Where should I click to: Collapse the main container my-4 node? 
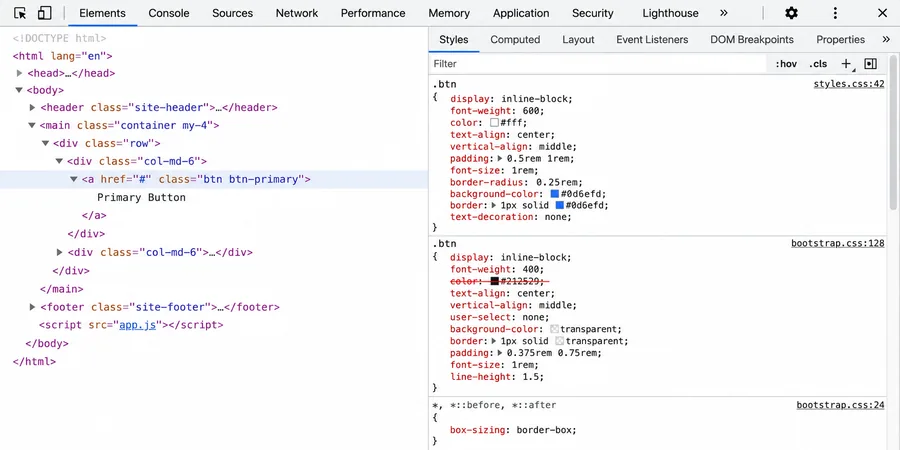pyautogui.click(x=32, y=125)
